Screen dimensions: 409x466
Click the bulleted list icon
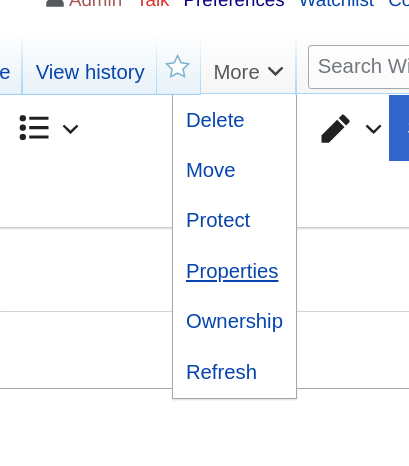coord(34,128)
